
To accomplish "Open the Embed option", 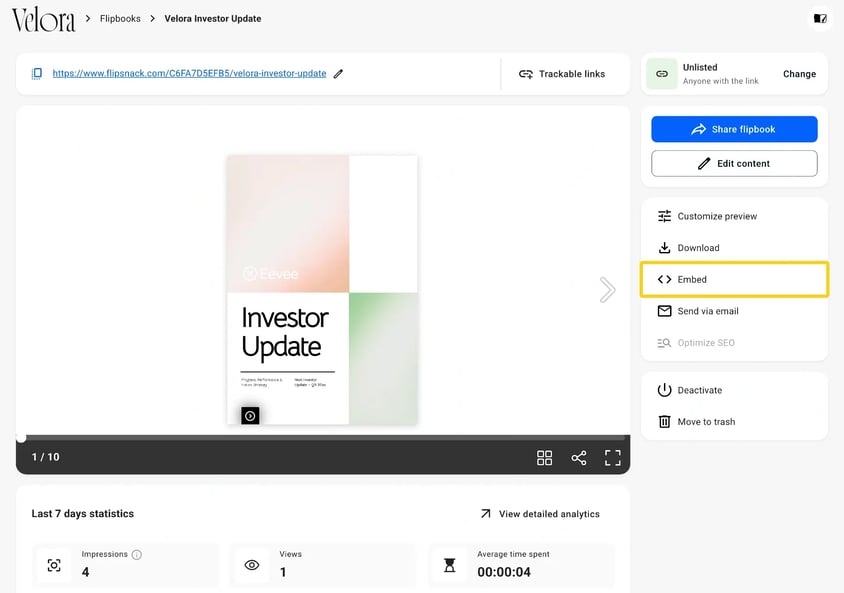I will pyautogui.click(x=734, y=279).
